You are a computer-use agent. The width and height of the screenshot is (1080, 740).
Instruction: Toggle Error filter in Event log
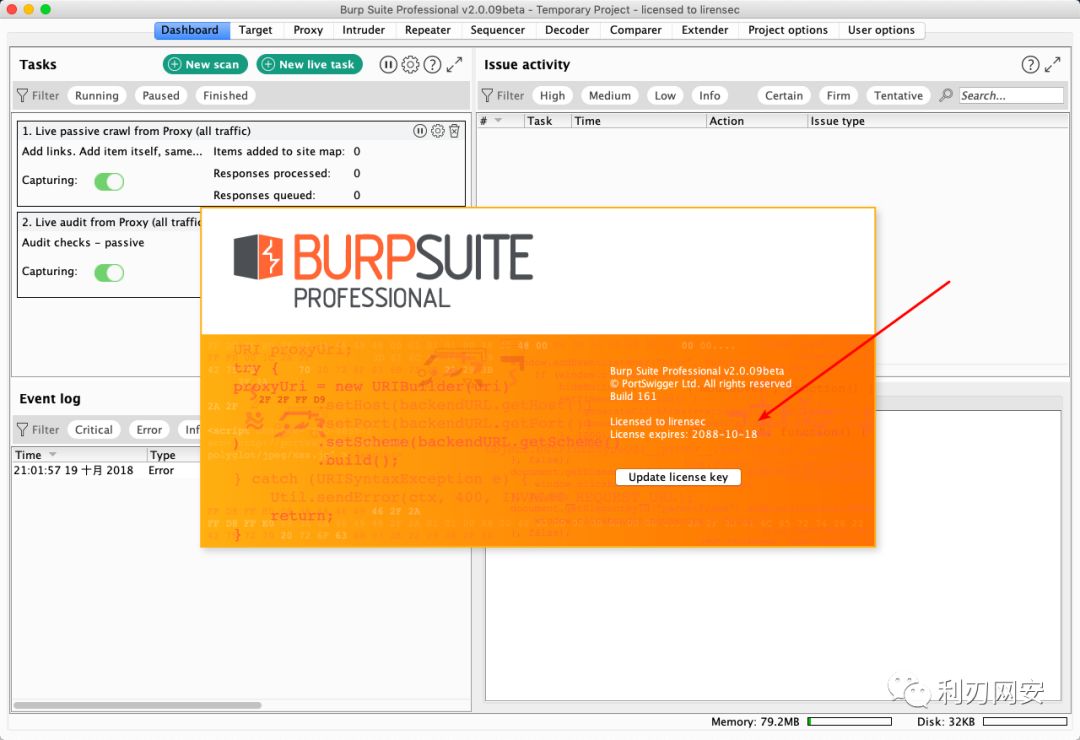click(149, 430)
